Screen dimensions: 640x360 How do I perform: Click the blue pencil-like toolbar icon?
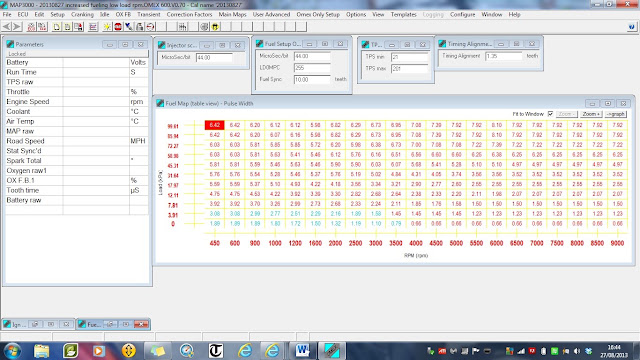click(x=129, y=27)
